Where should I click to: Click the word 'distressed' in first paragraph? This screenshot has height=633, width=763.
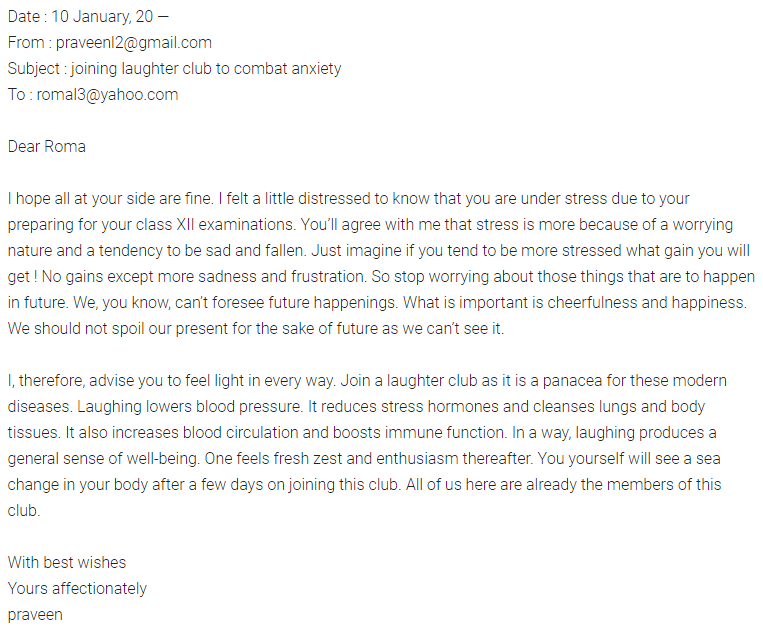point(334,199)
